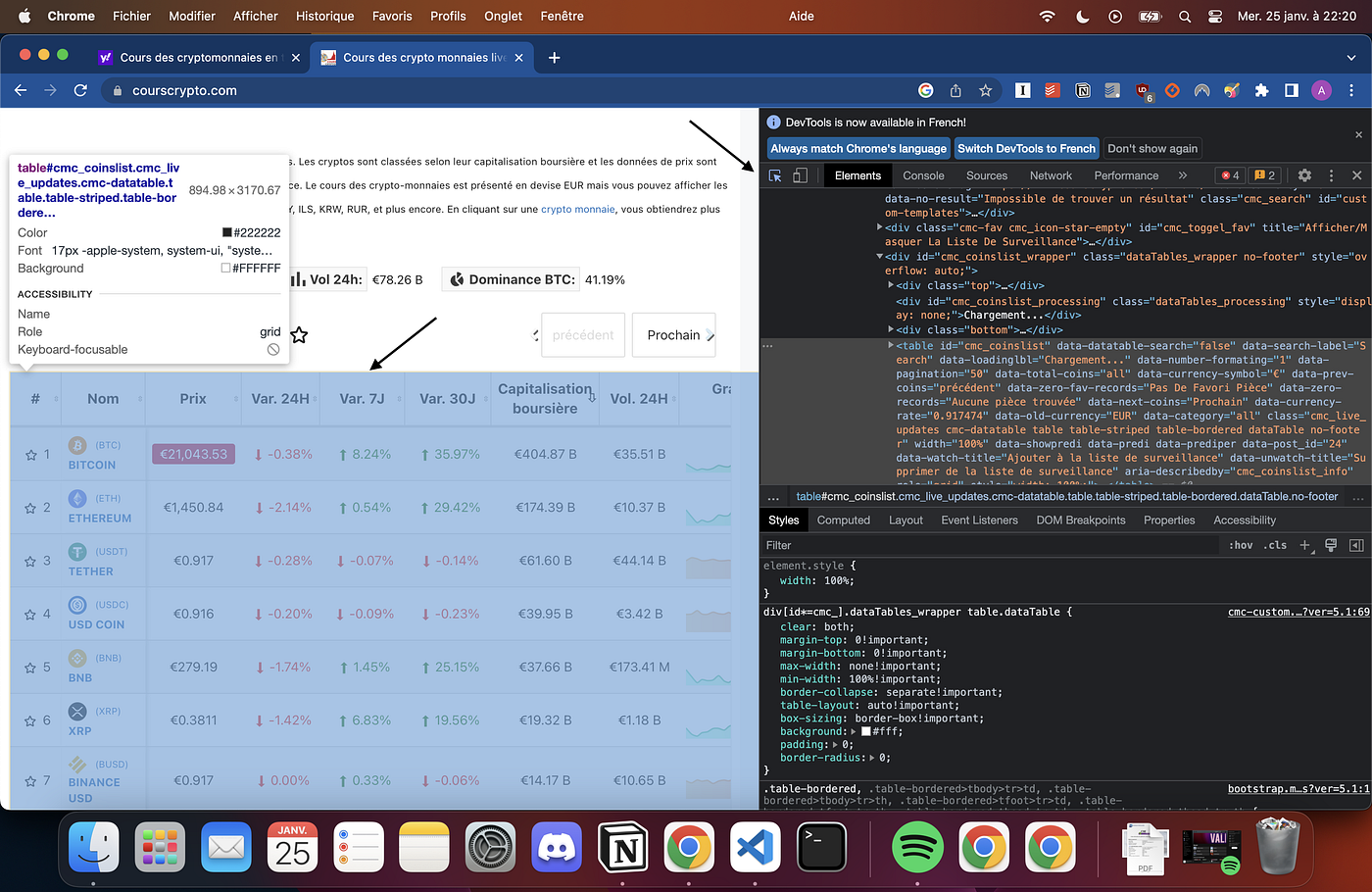Viewport: 1372px width, 892px height.
Task: Click the uBlock extension icon with badge 6
Action: coord(1144,91)
